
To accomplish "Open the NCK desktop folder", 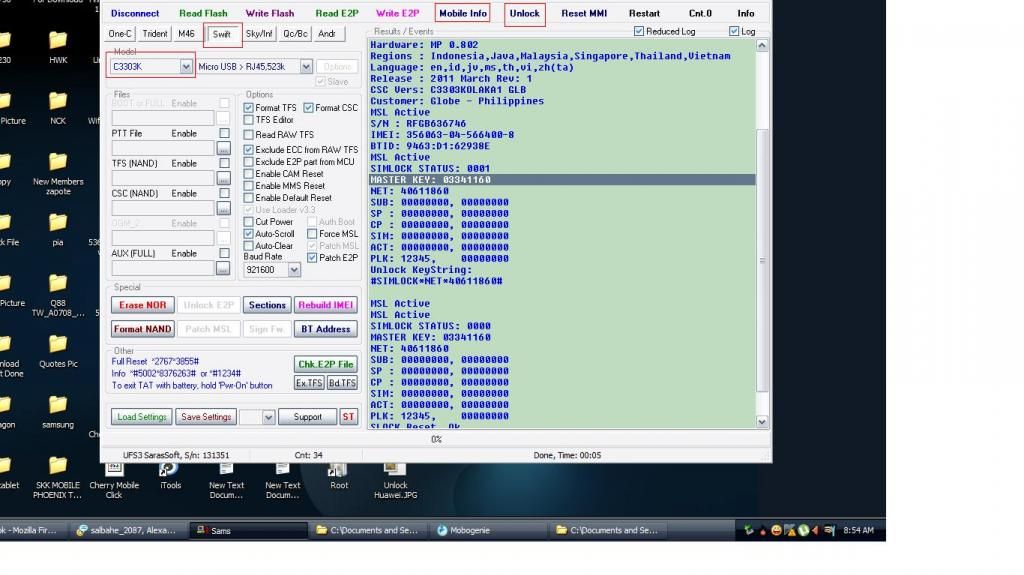I will [58, 102].
